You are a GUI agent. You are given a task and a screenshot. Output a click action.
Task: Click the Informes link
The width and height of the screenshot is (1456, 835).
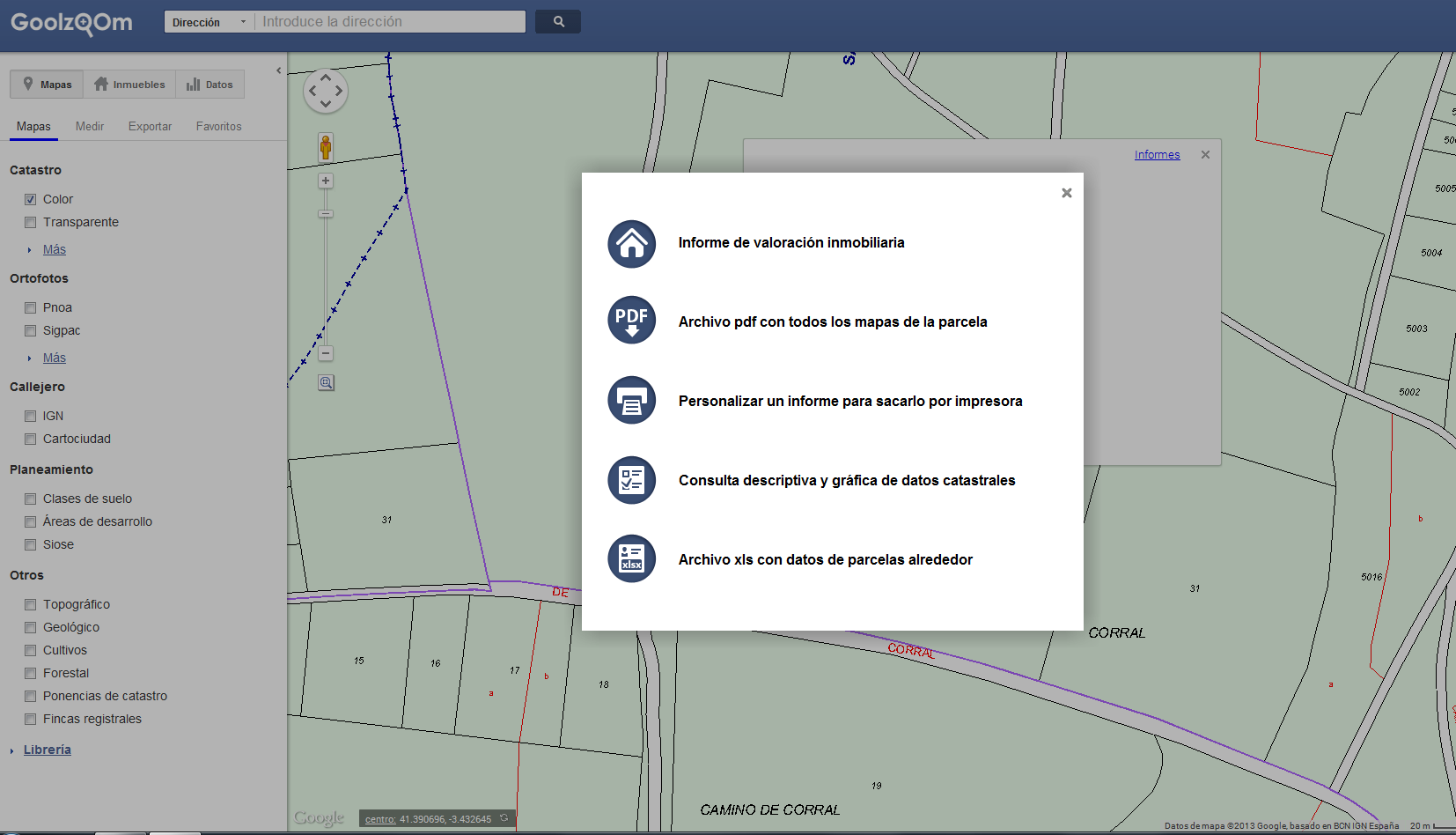pos(1157,155)
